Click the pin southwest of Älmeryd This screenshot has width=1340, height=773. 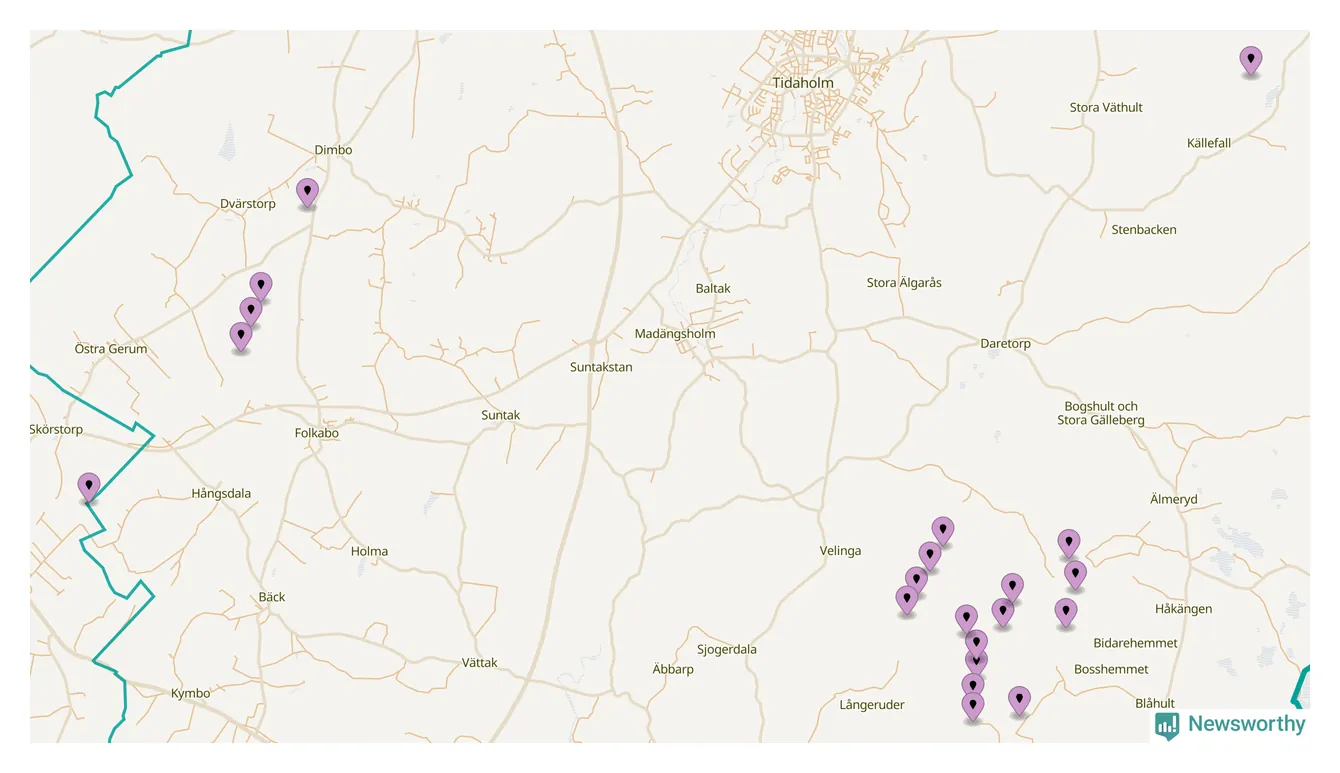[x=1069, y=543]
